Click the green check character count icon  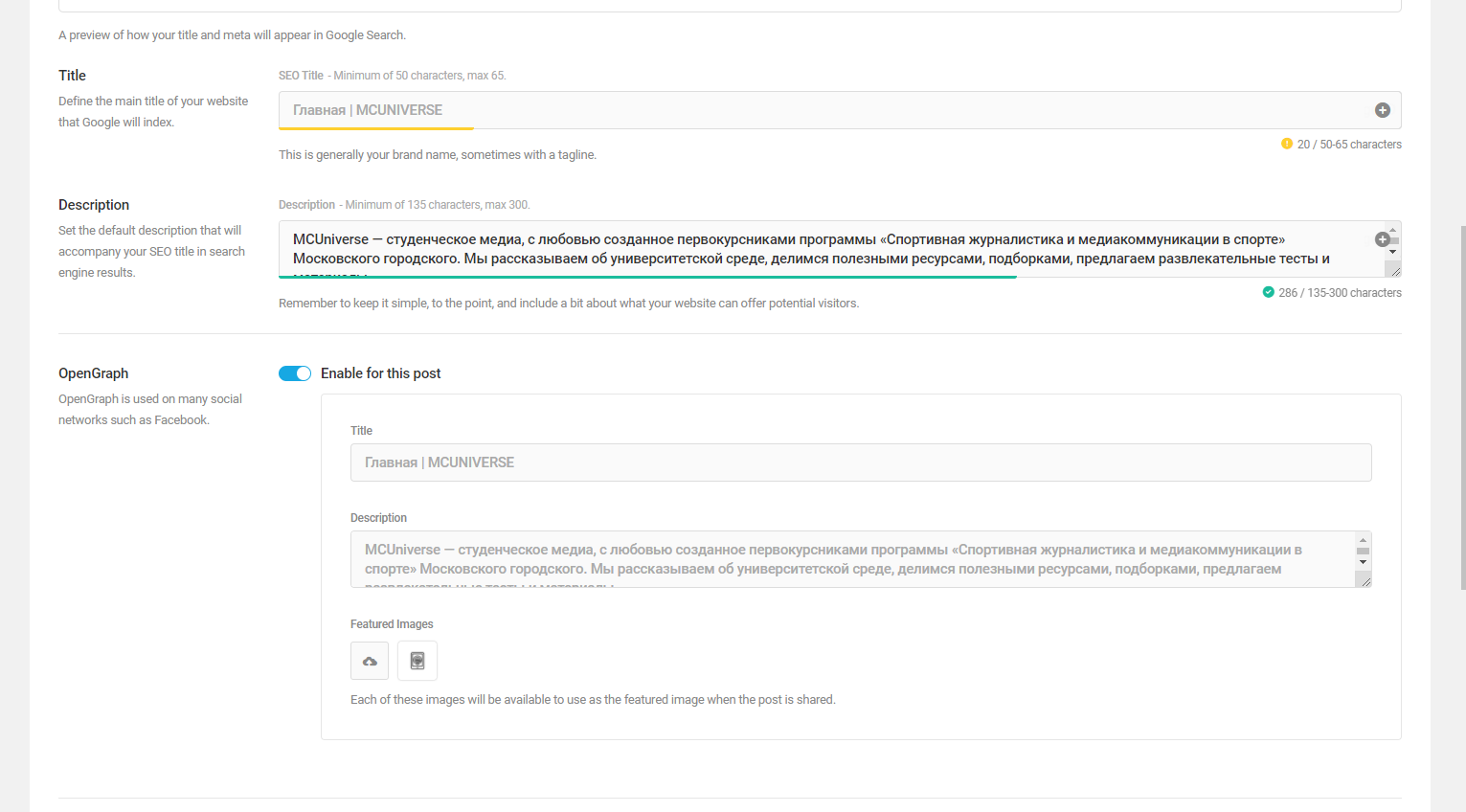(1269, 292)
